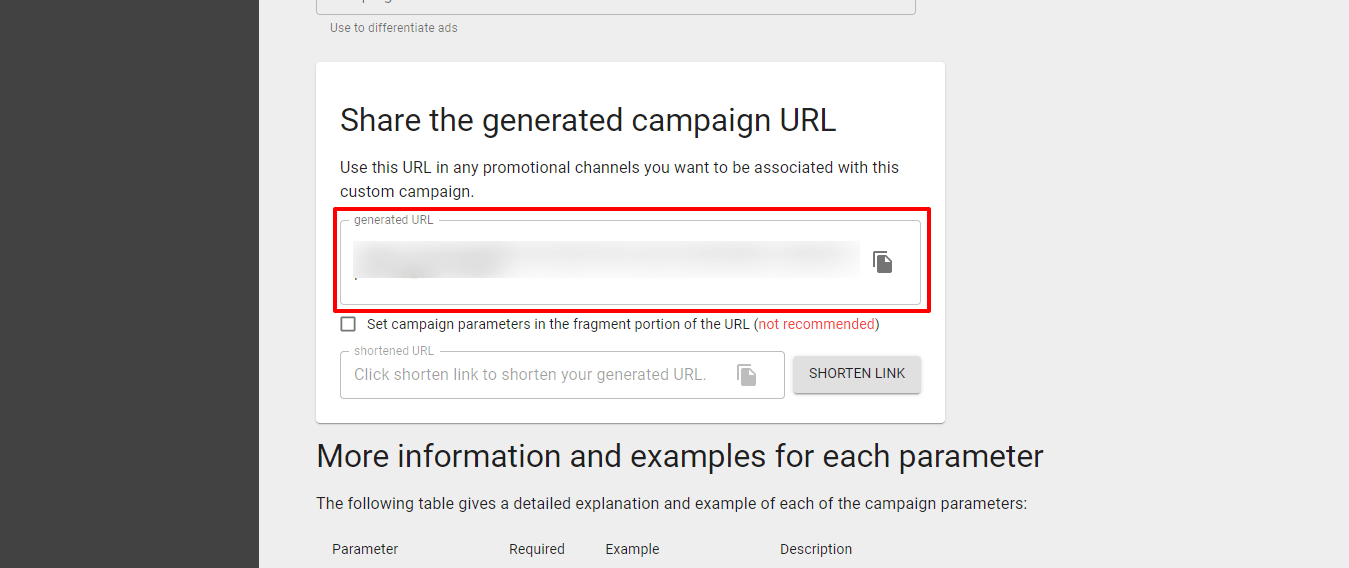Copy the generated URL with the clipboard icon

tap(882, 262)
